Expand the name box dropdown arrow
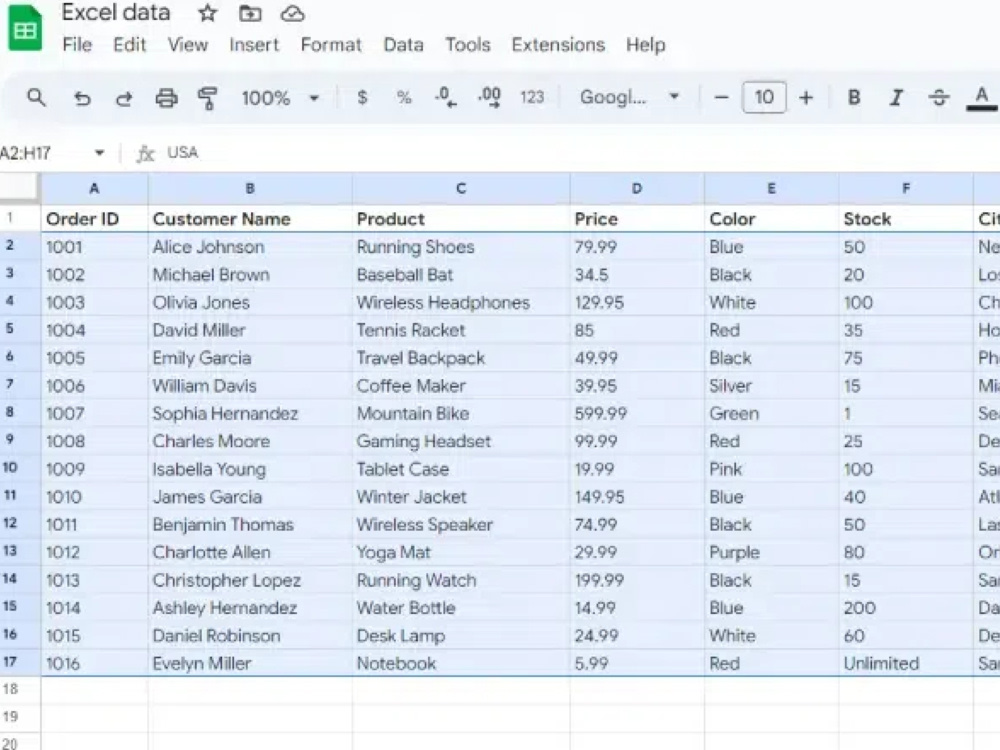This screenshot has width=1000, height=750. (x=99, y=153)
